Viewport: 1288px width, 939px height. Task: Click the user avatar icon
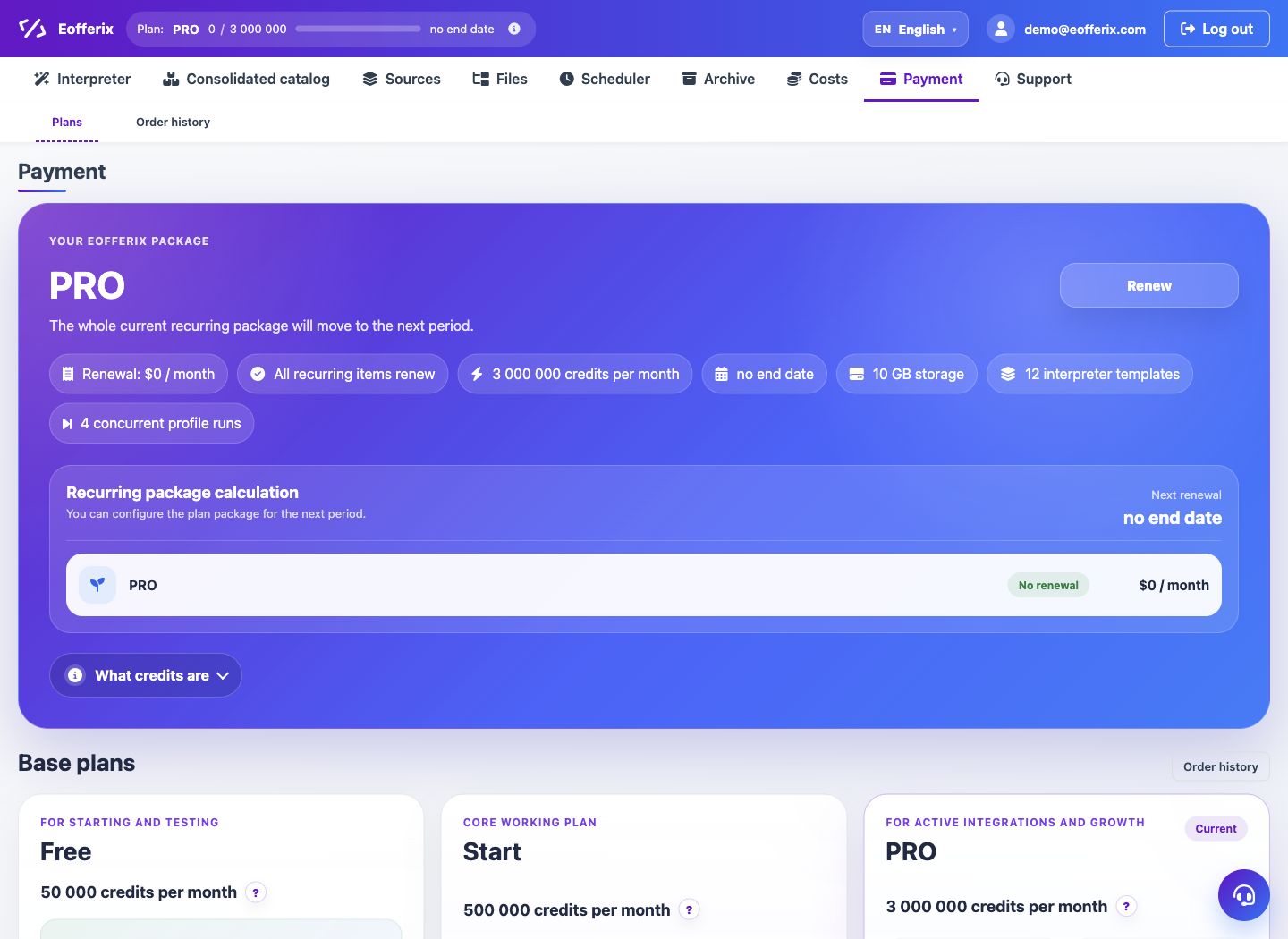point(1001,29)
